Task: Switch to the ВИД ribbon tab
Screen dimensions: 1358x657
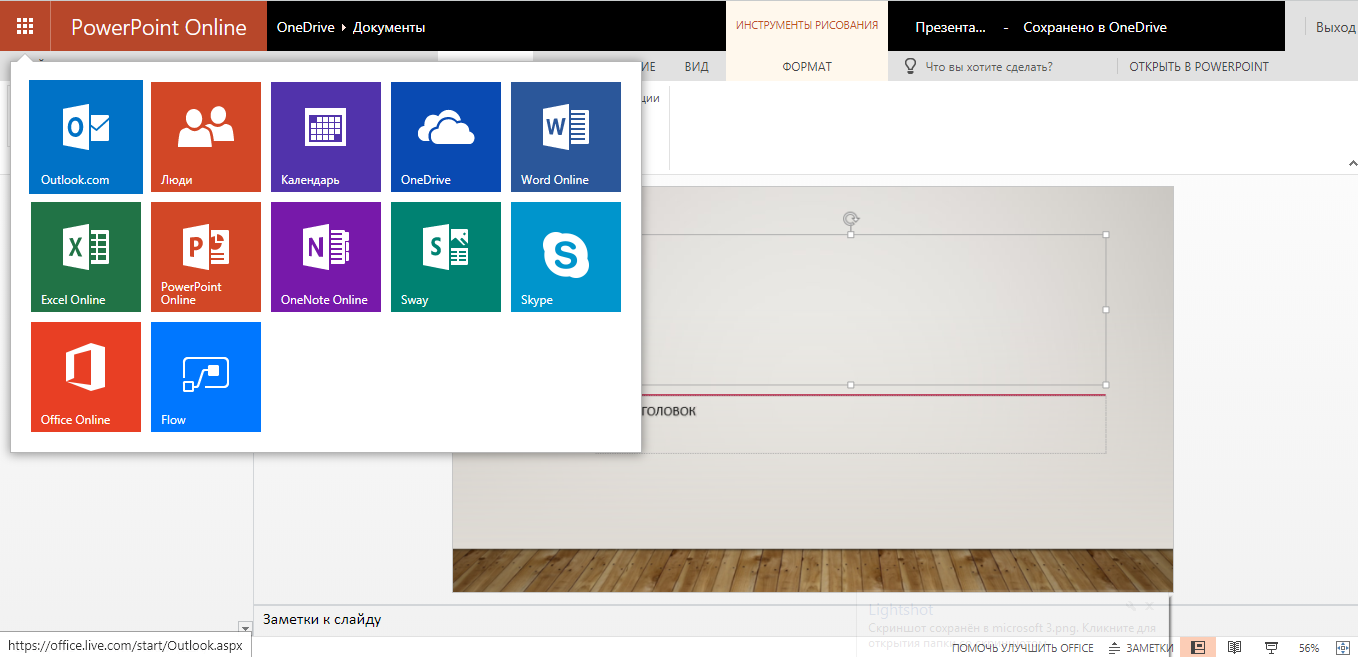Action: pyautogui.click(x=696, y=66)
